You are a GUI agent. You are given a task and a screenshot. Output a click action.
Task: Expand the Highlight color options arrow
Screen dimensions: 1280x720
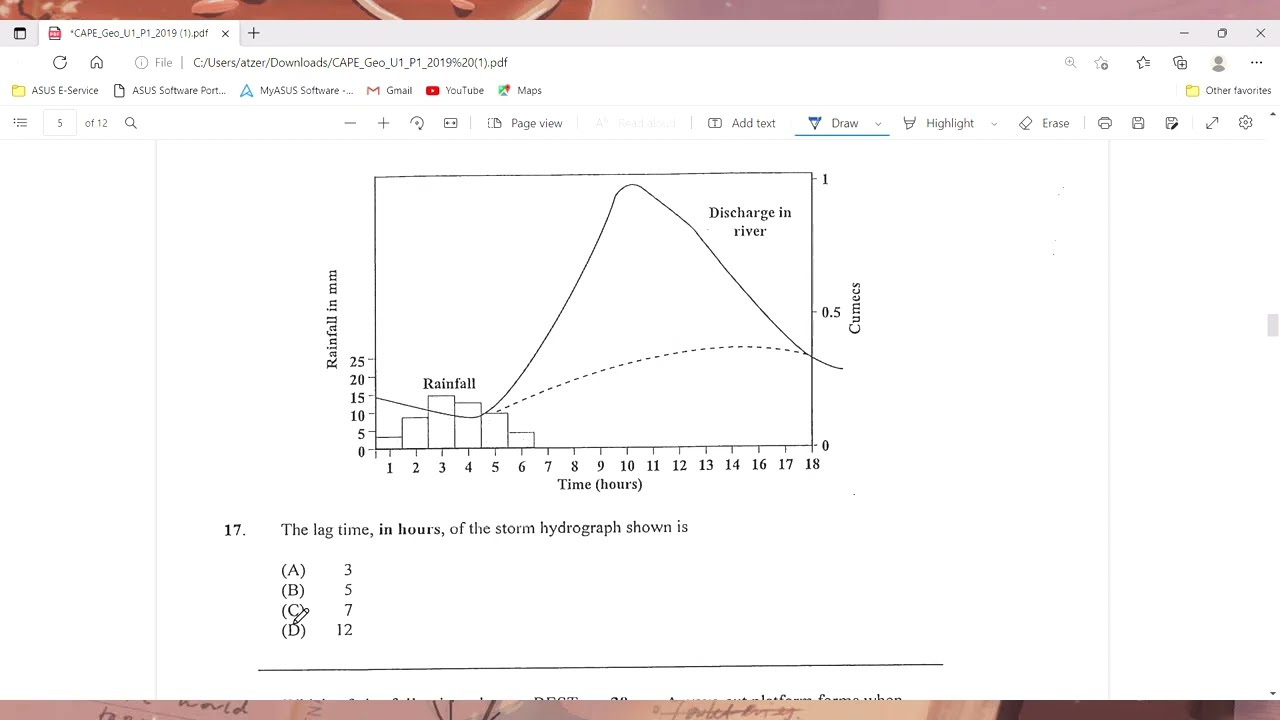tap(993, 124)
